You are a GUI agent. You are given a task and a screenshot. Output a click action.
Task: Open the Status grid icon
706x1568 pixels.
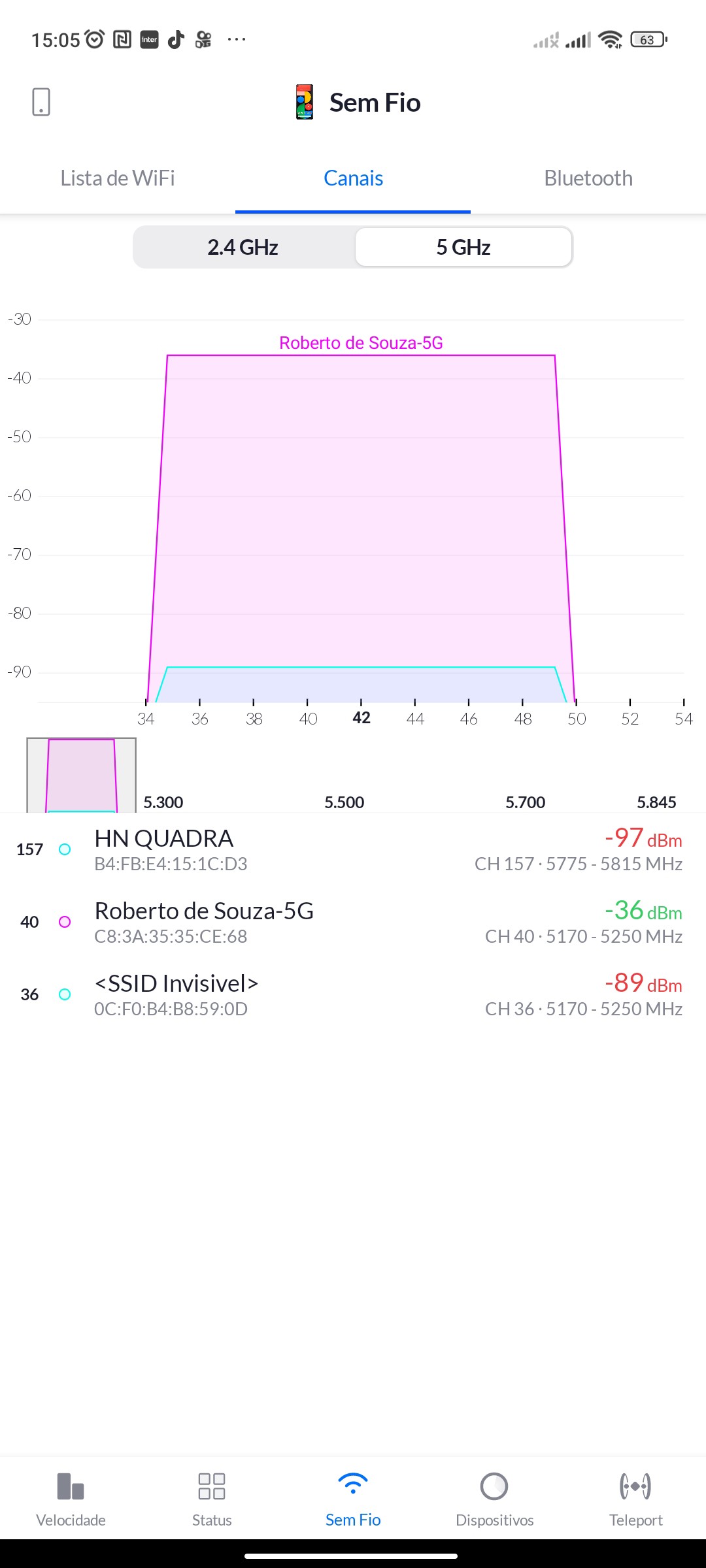212,1486
